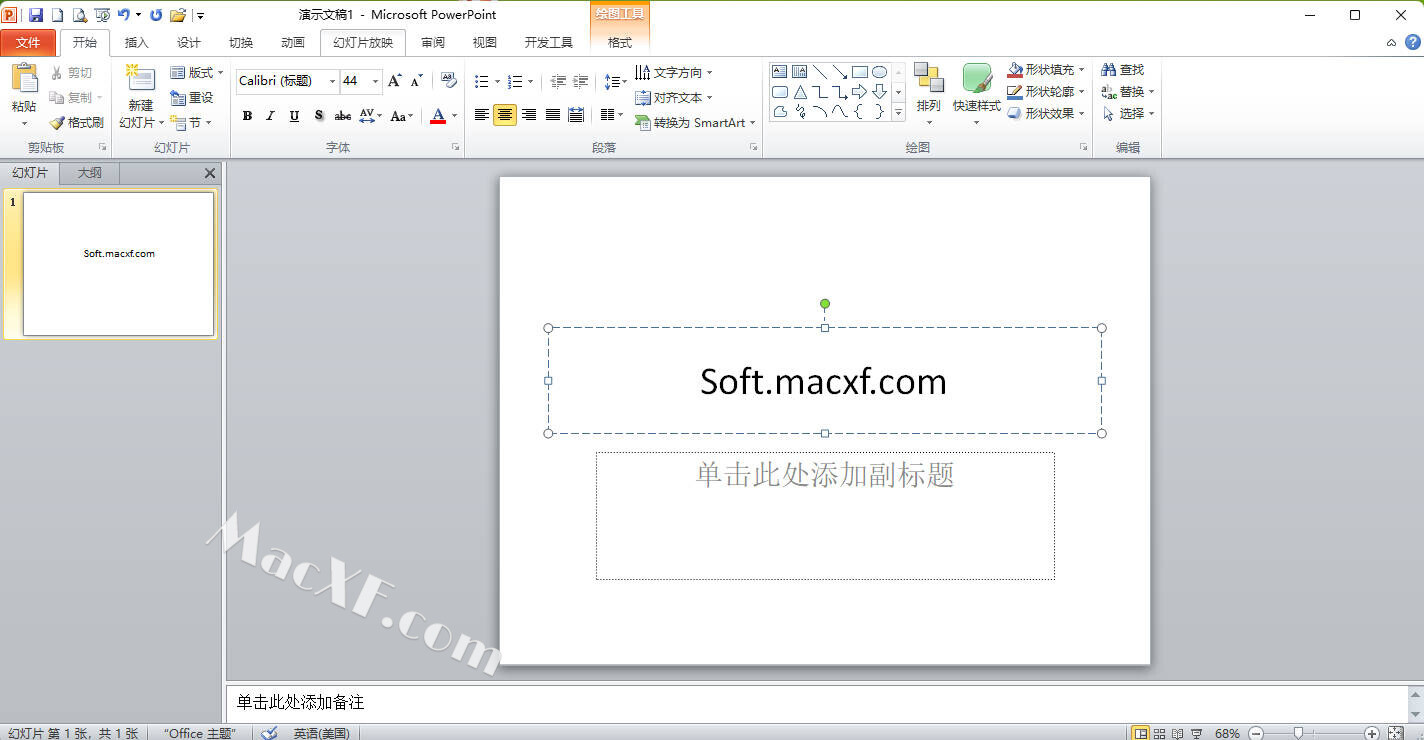Increase font size with the grow font icon
The width and height of the screenshot is (1424, 740).
395,81
